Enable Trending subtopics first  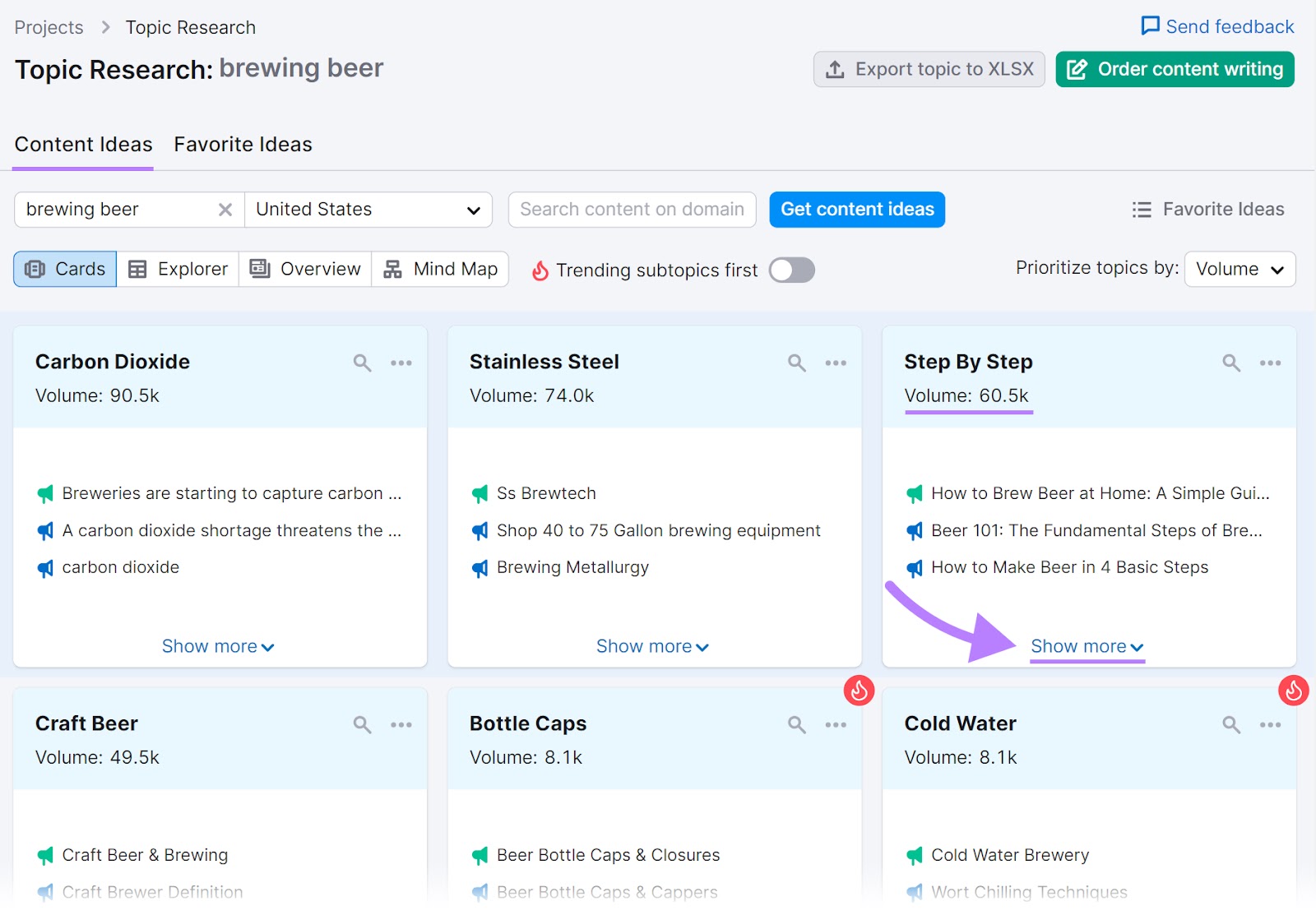click(x=790, y=270)
